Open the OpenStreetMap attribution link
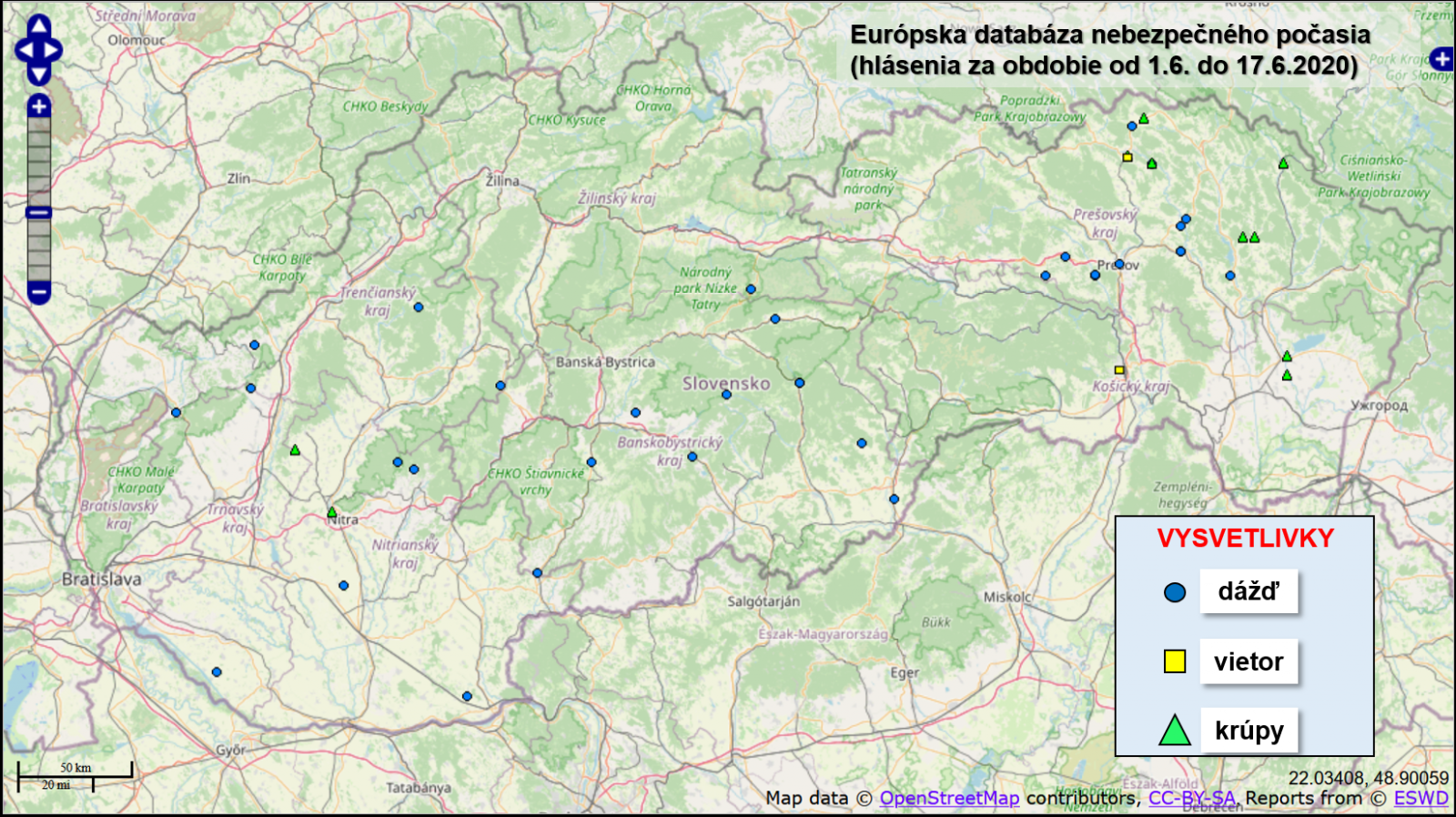 pos(949,798)
